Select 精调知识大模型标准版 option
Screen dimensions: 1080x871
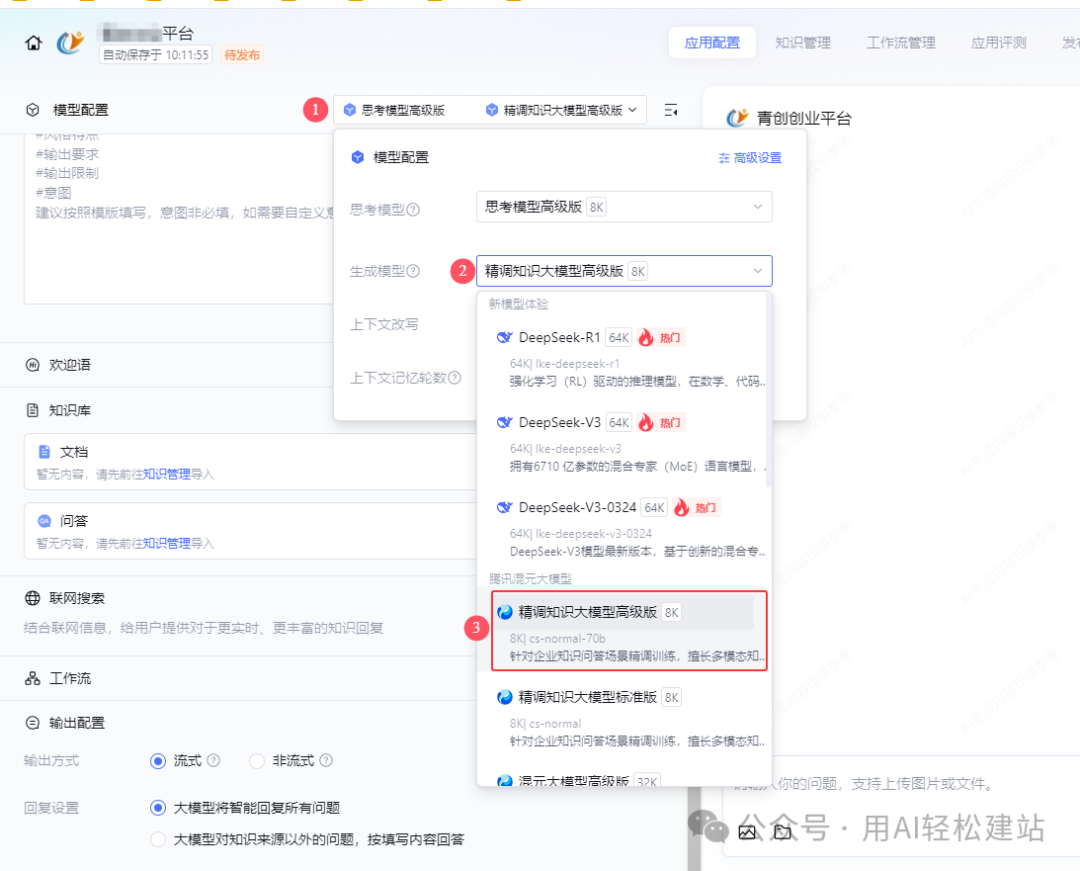[623, 718]
